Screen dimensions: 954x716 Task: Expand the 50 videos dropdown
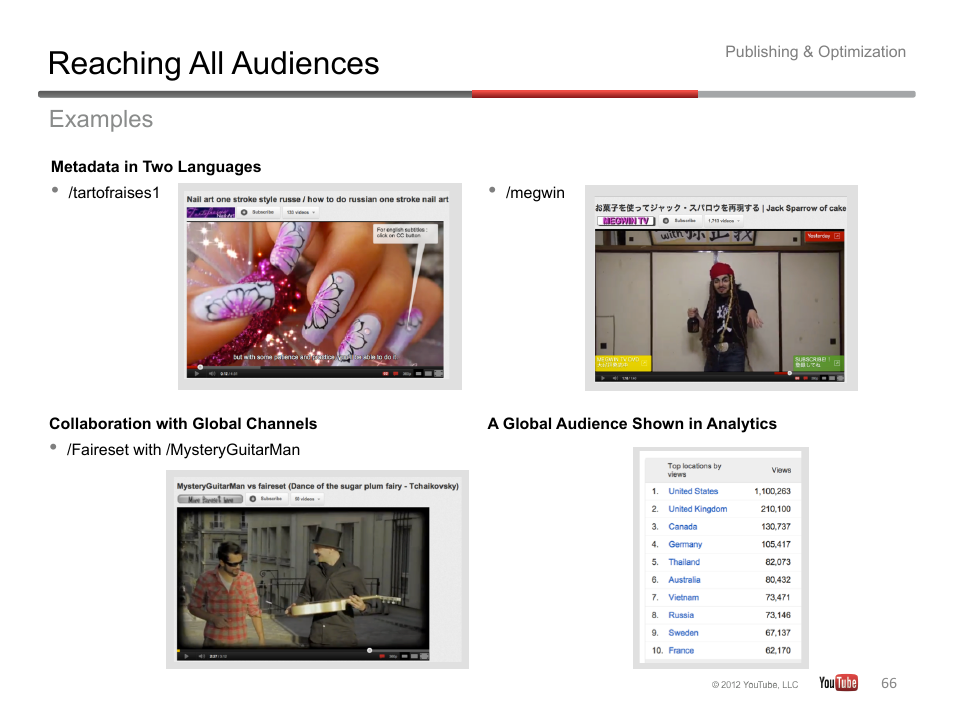(306, 499)
